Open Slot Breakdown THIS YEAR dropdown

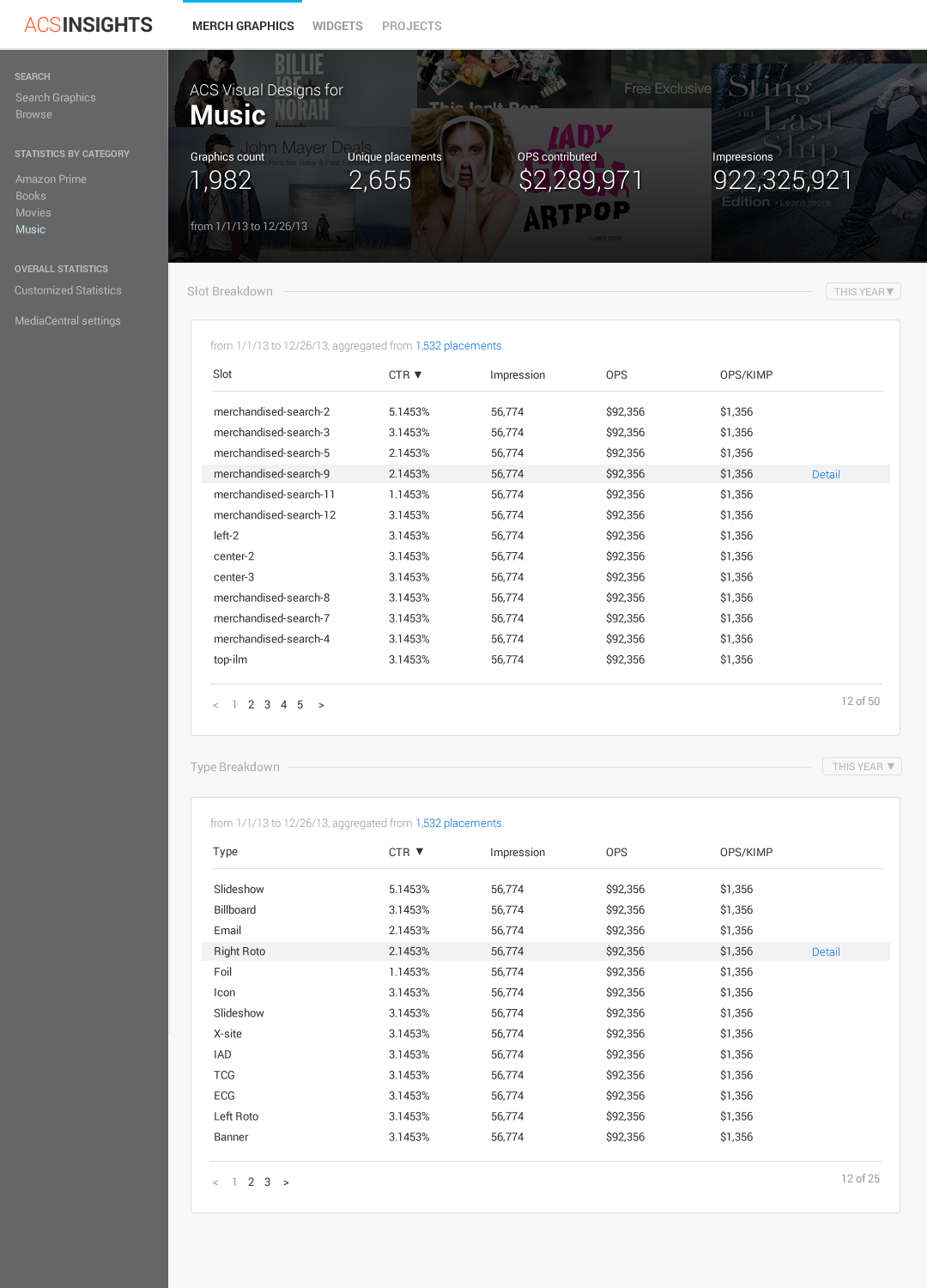pos(863,292)
